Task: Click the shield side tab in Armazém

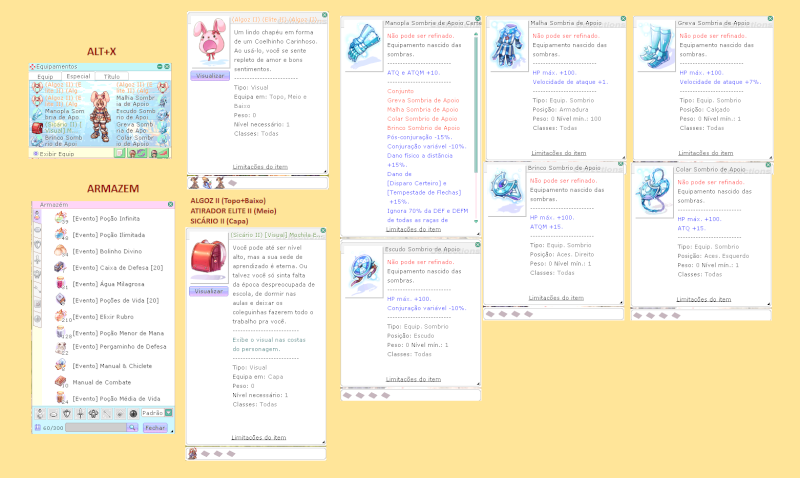Action: [37, 244]
